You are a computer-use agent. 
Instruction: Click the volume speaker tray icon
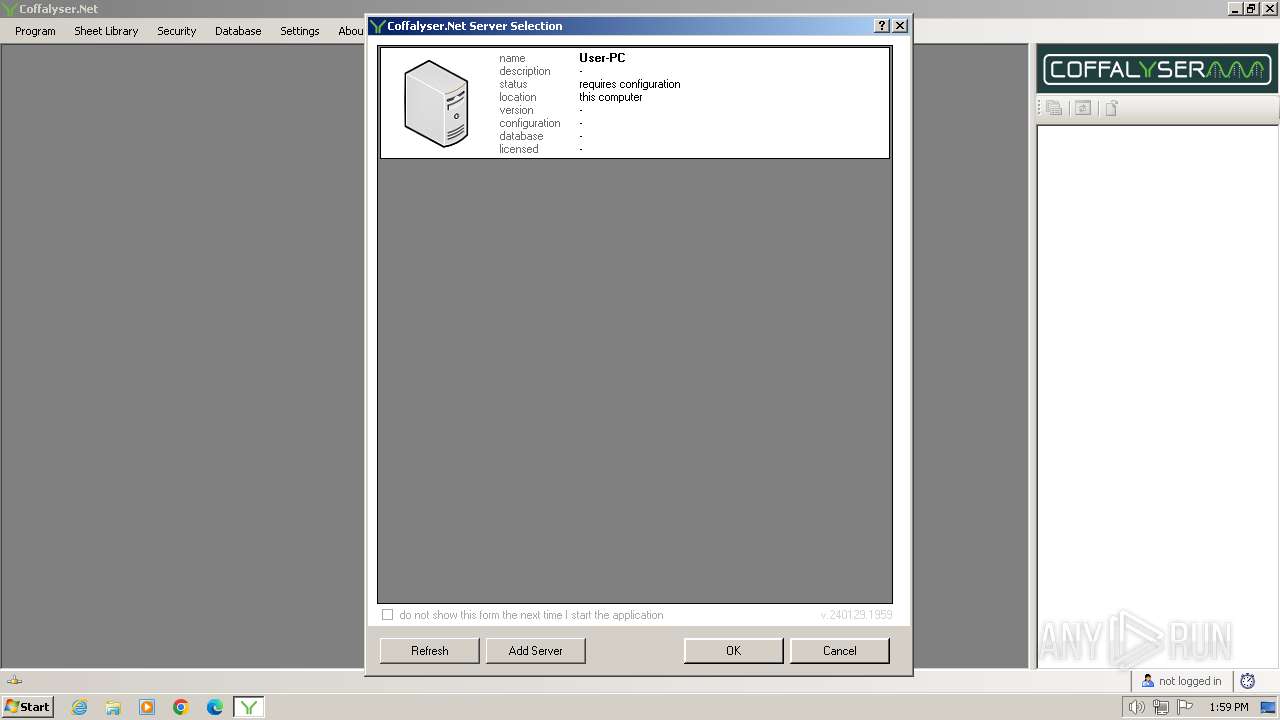[1137, 707]
